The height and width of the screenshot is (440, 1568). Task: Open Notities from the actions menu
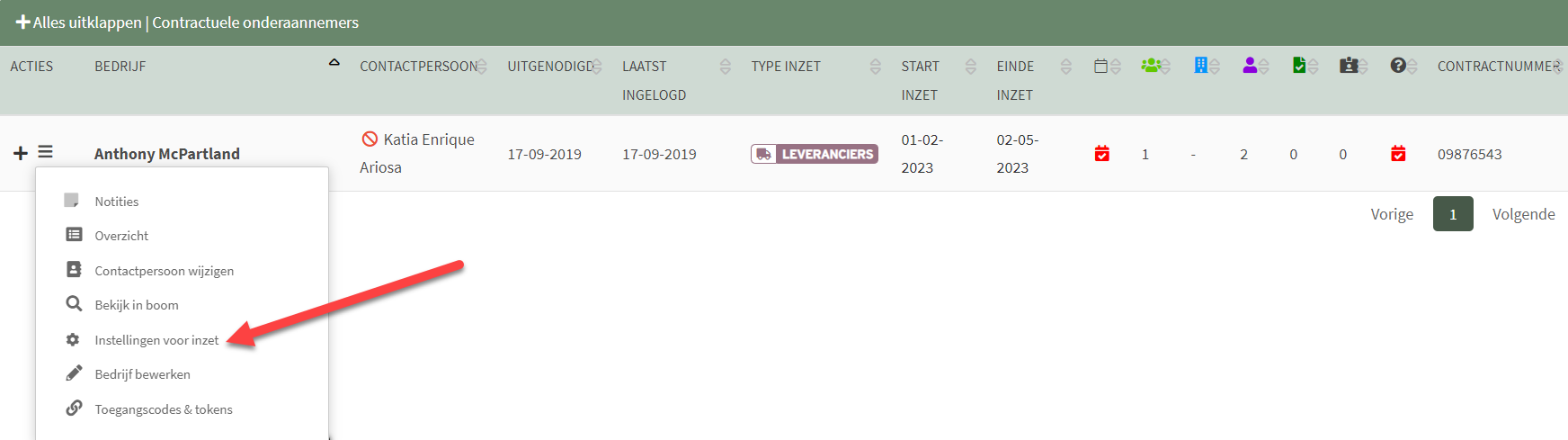(116, 202)
